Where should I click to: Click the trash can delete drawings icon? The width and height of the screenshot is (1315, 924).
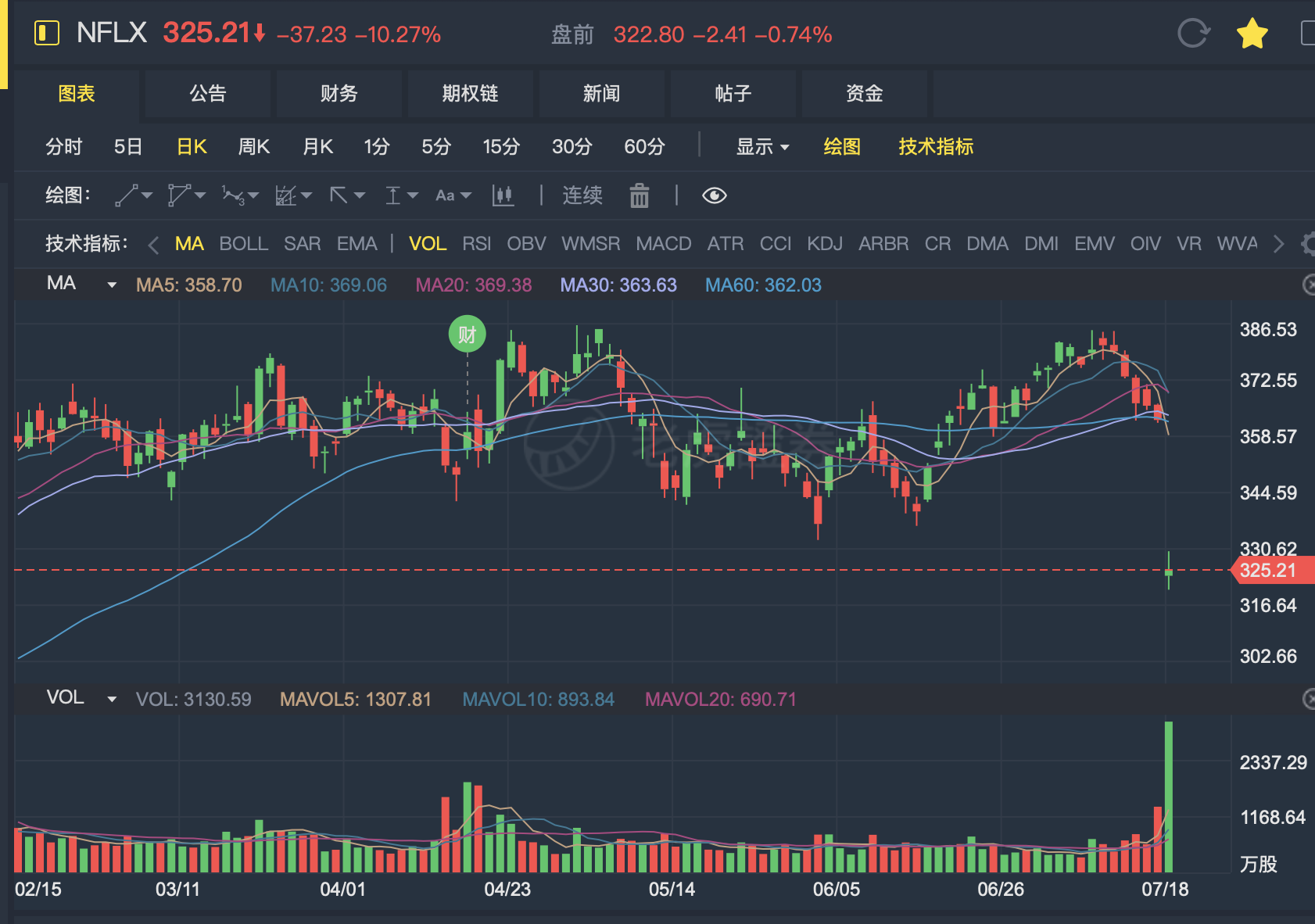640,195
